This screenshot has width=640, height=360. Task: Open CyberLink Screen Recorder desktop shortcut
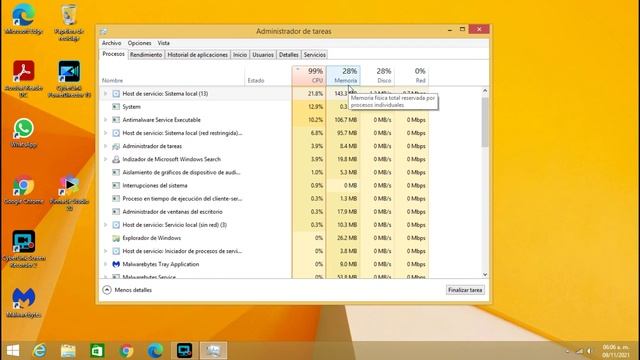(x=24, y=248)
